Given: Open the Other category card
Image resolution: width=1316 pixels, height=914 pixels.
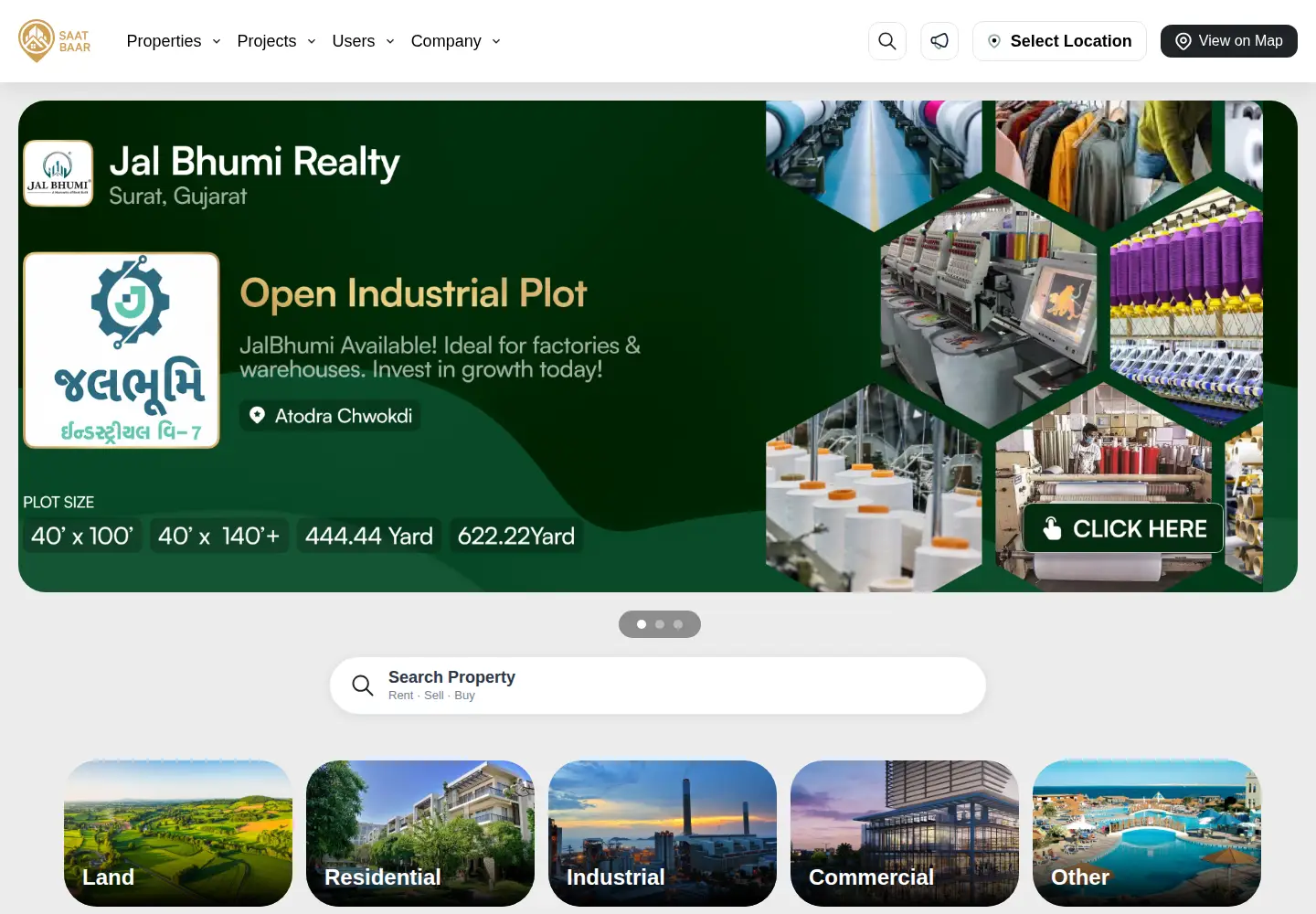Looking at the screenshot, I should pyautogui.click(x=1147, y=834).
